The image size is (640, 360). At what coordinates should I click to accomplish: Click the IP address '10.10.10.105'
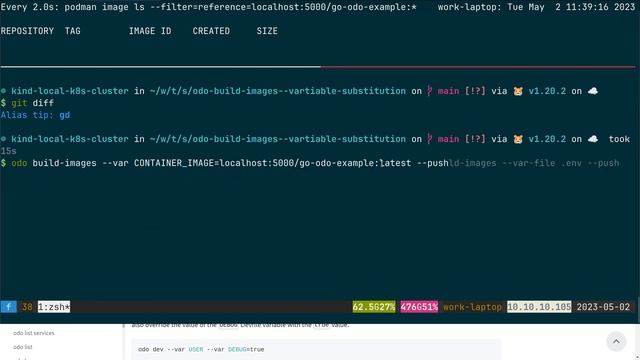coord(539,307)
